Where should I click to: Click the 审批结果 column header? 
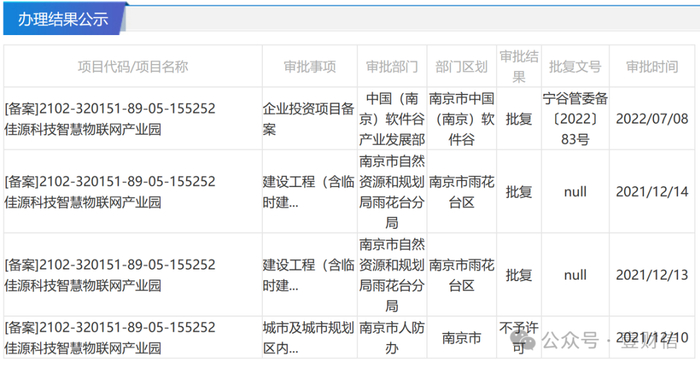coord(519,67)
